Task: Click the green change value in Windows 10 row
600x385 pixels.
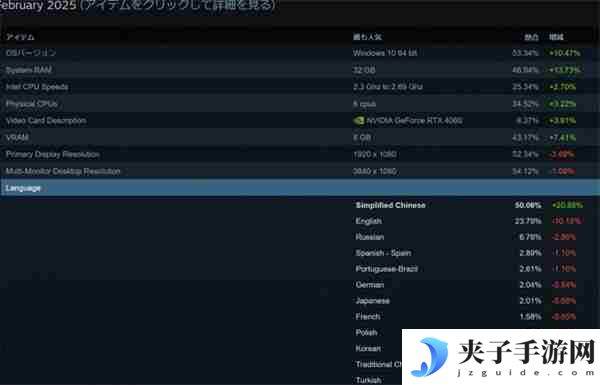Action: [564, 53]
